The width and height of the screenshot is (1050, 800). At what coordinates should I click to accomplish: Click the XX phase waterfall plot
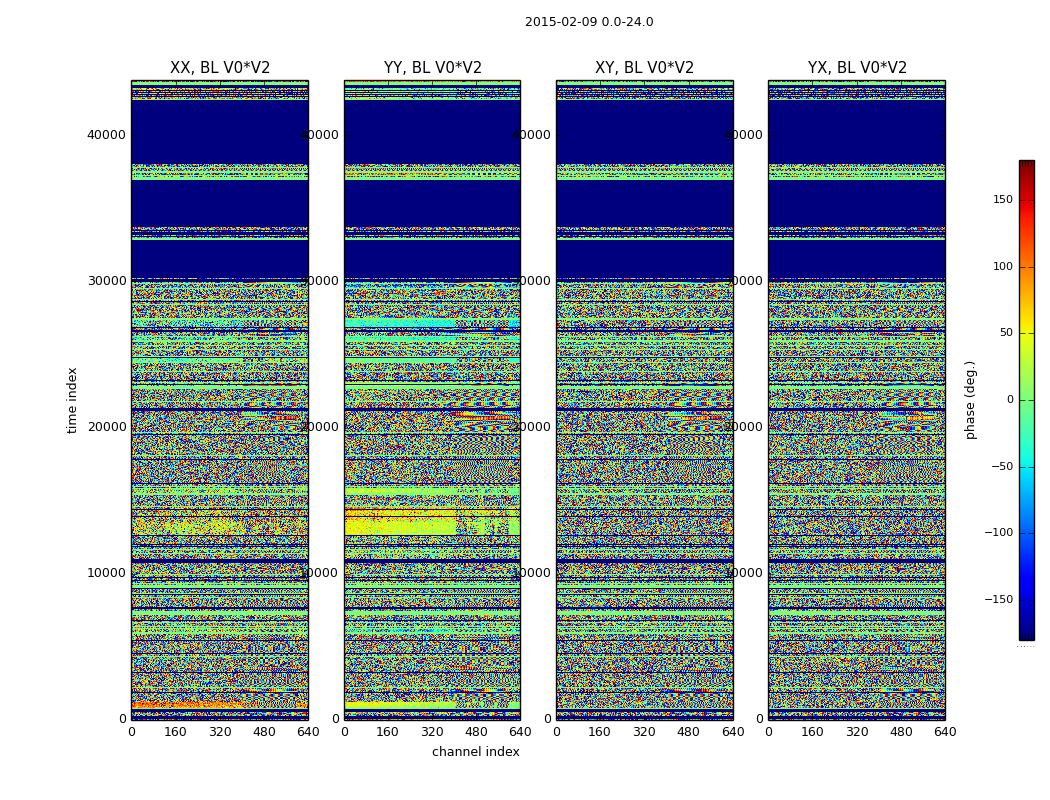[220, 400]
